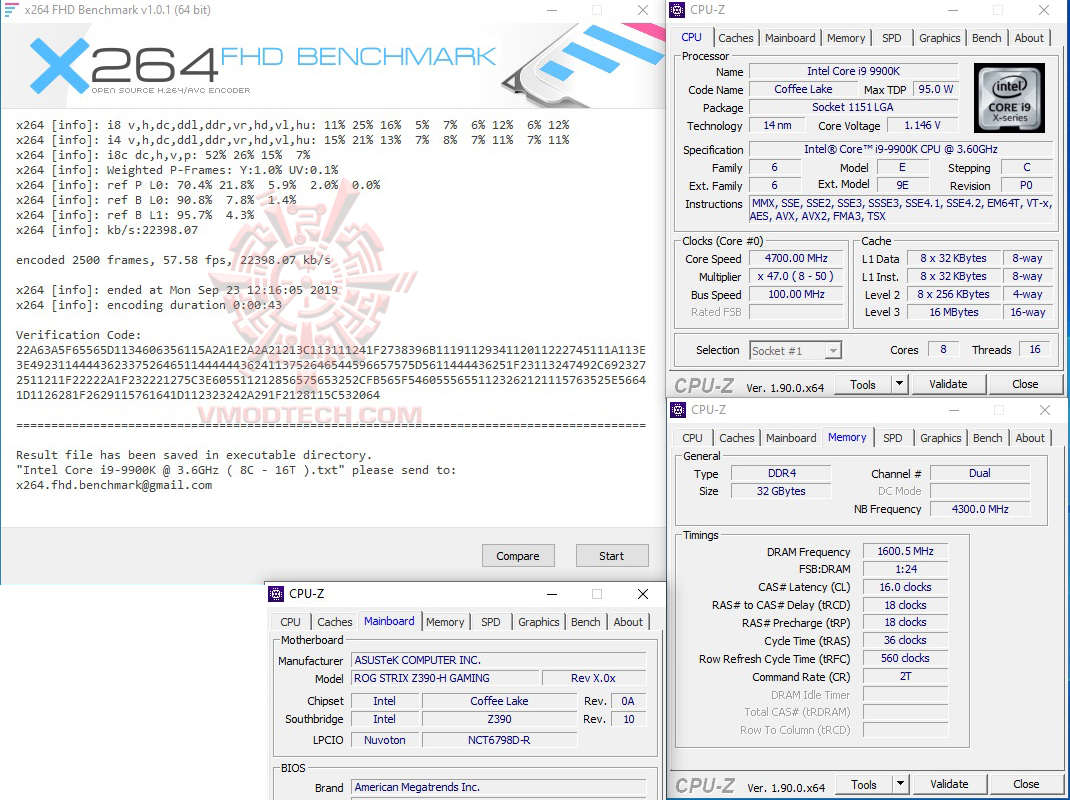Viewport: 1070px width, 800px height.
Task: Click Validate button in the Memory window
Action: (x=949, y=784)
